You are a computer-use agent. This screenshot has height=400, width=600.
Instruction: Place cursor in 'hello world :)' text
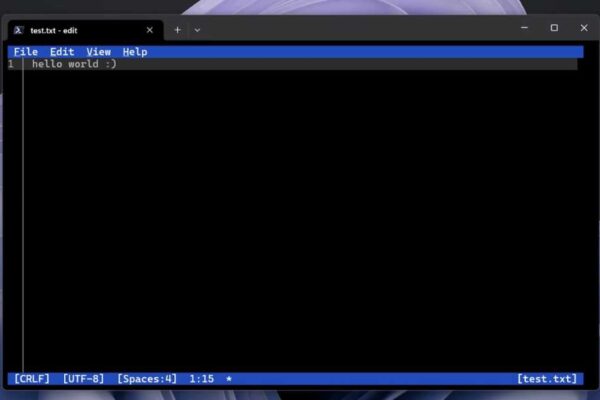tap(74, 64)
